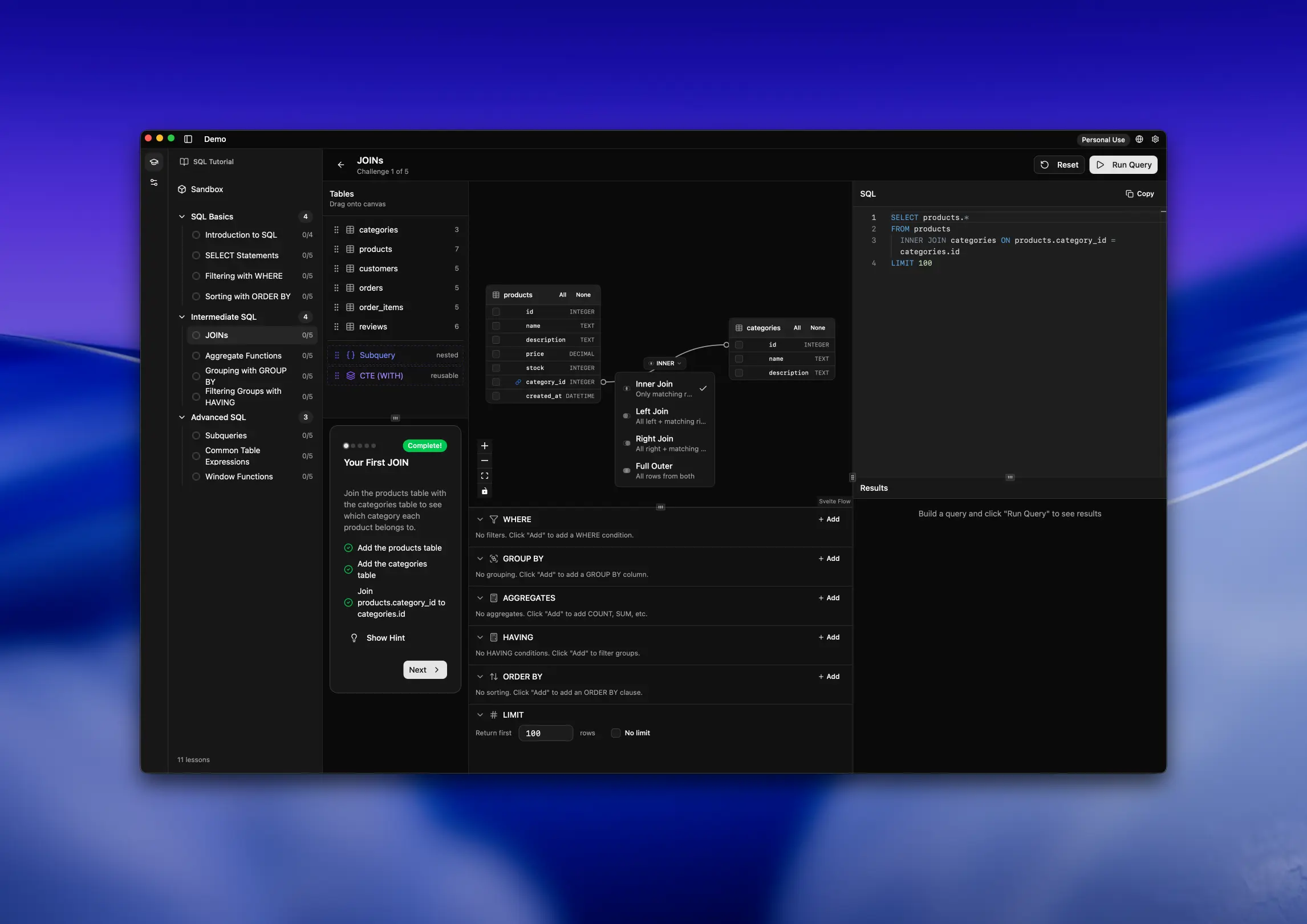The image size is (1307, 924).
Task: Toggle the canvas lock icon
Action: coord(484,491)
